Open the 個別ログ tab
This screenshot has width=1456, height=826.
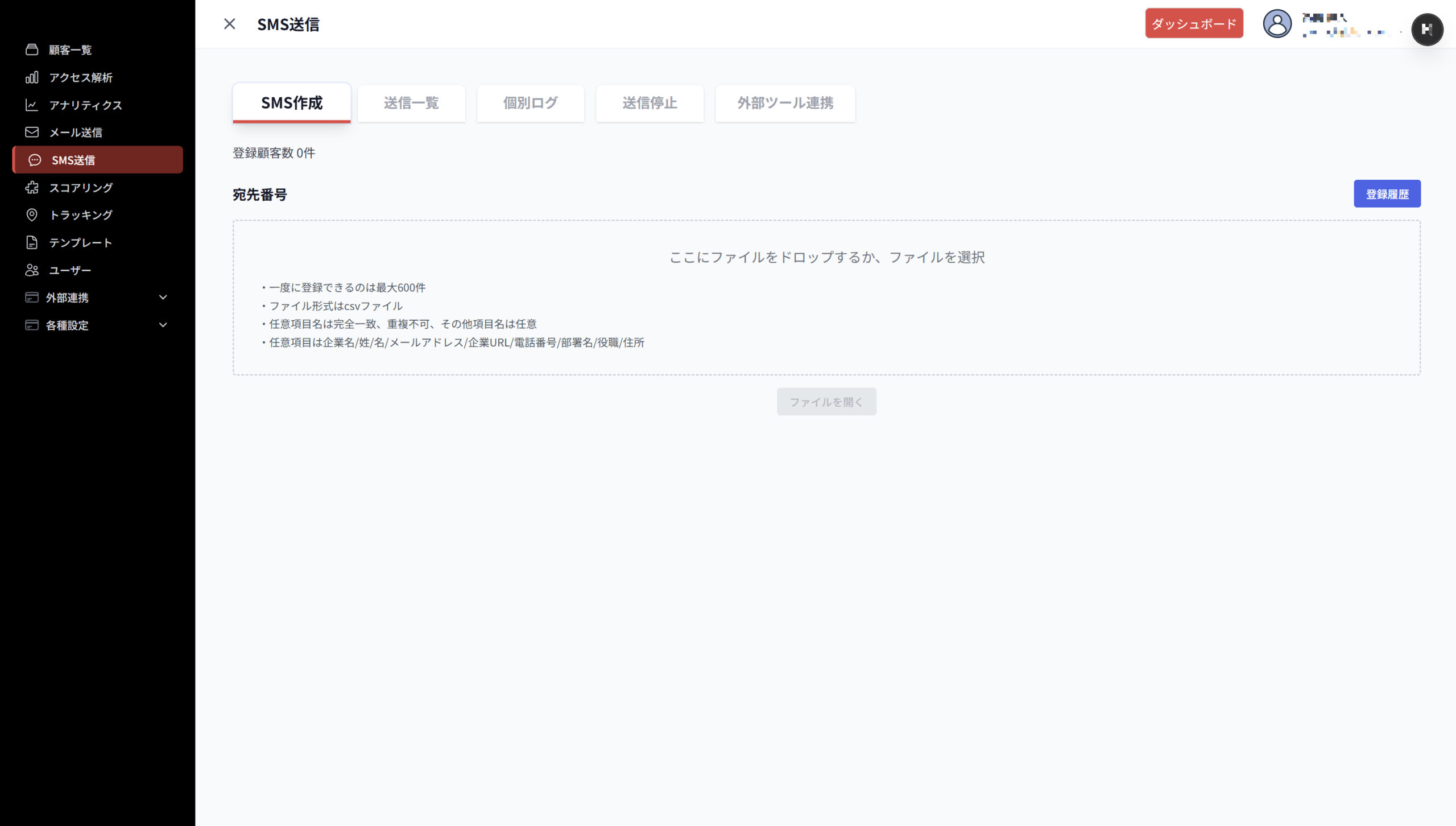[530, 103]
